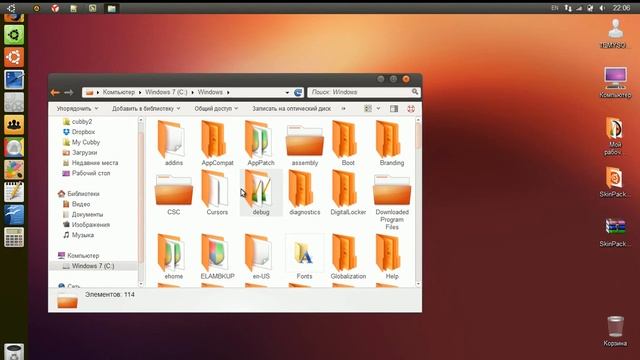This screenshot has width=640, height=360.
Task: Open the AppCompat folder
Action: [x=217, y=143]
